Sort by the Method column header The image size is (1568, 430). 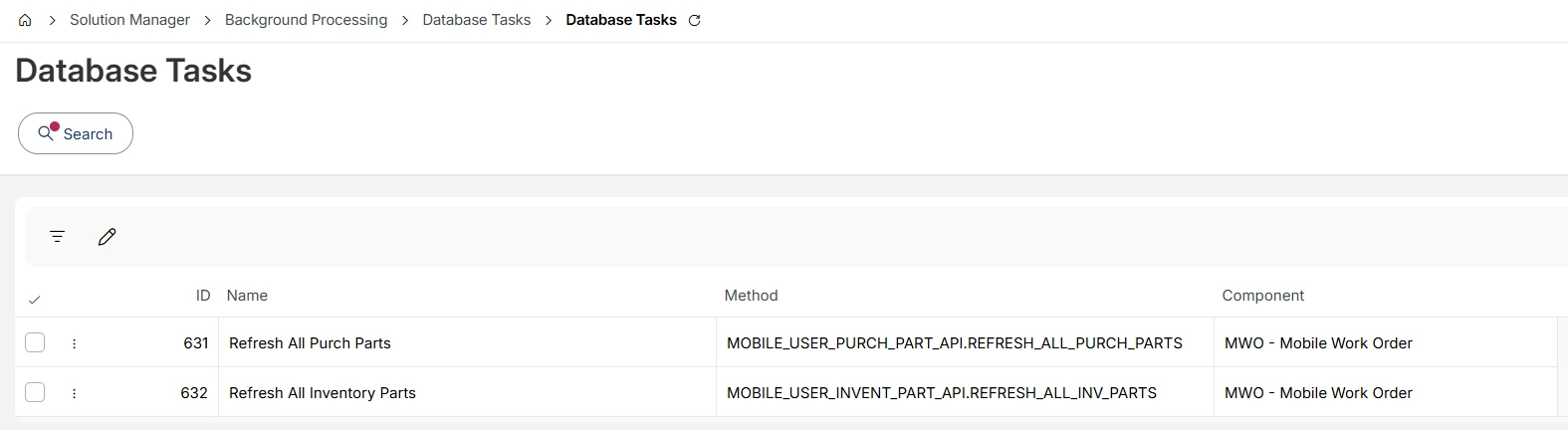click(x=751, y=296)
